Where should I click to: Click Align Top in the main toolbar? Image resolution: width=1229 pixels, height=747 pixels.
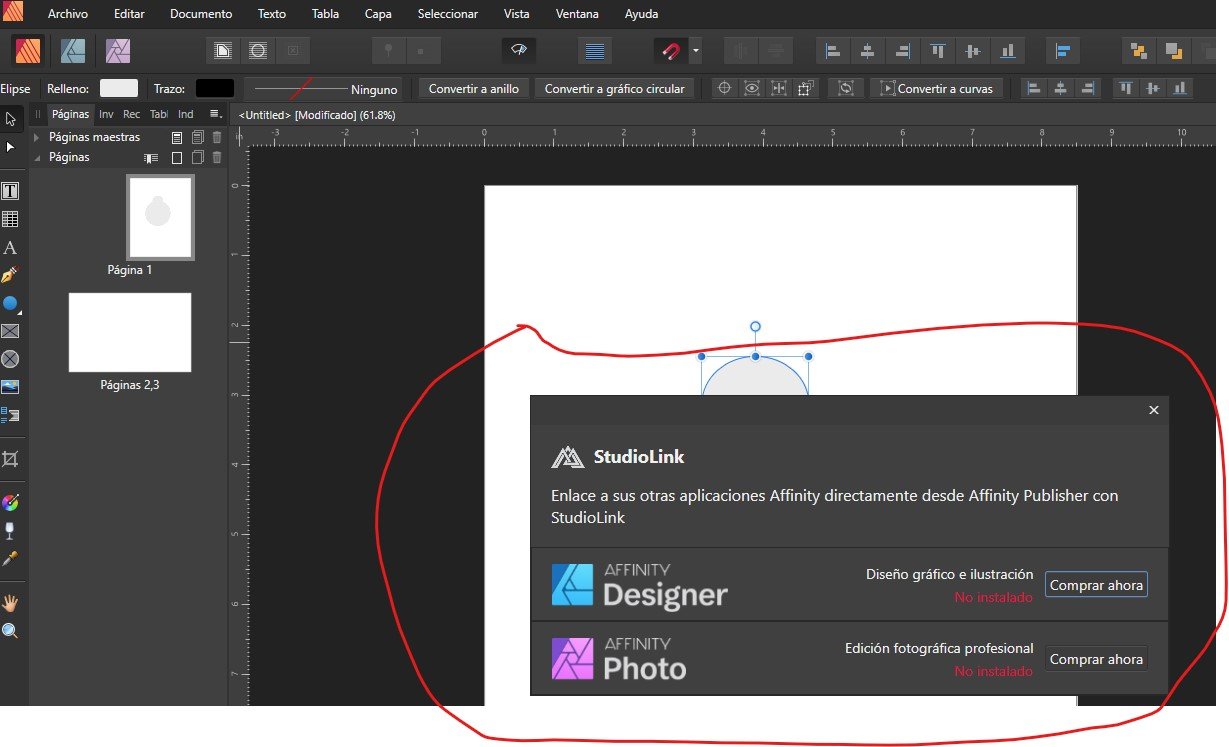coord(938,51)
